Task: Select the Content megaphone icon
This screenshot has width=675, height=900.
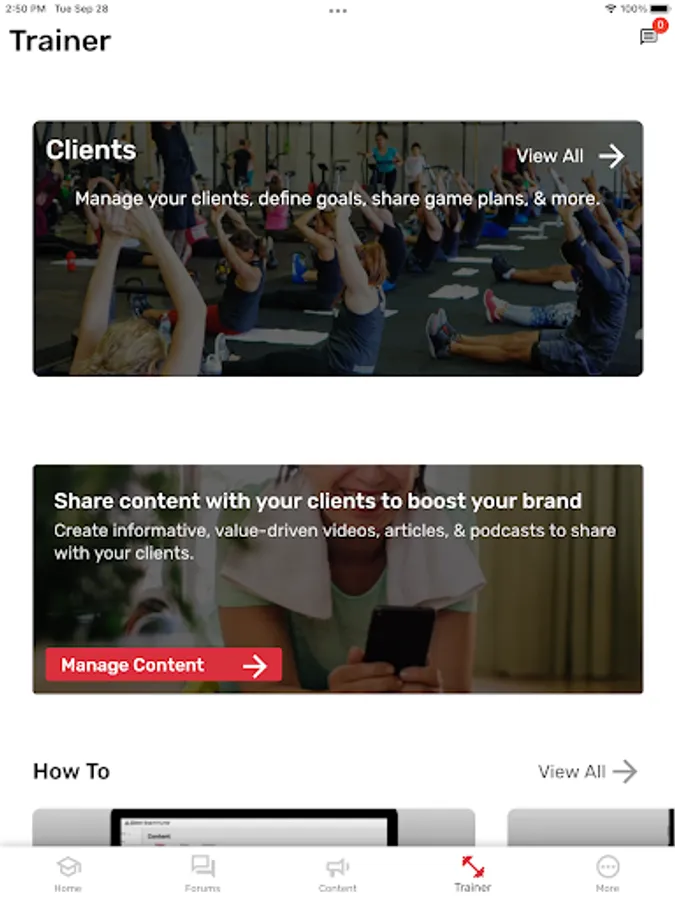Action: point(338,867)
